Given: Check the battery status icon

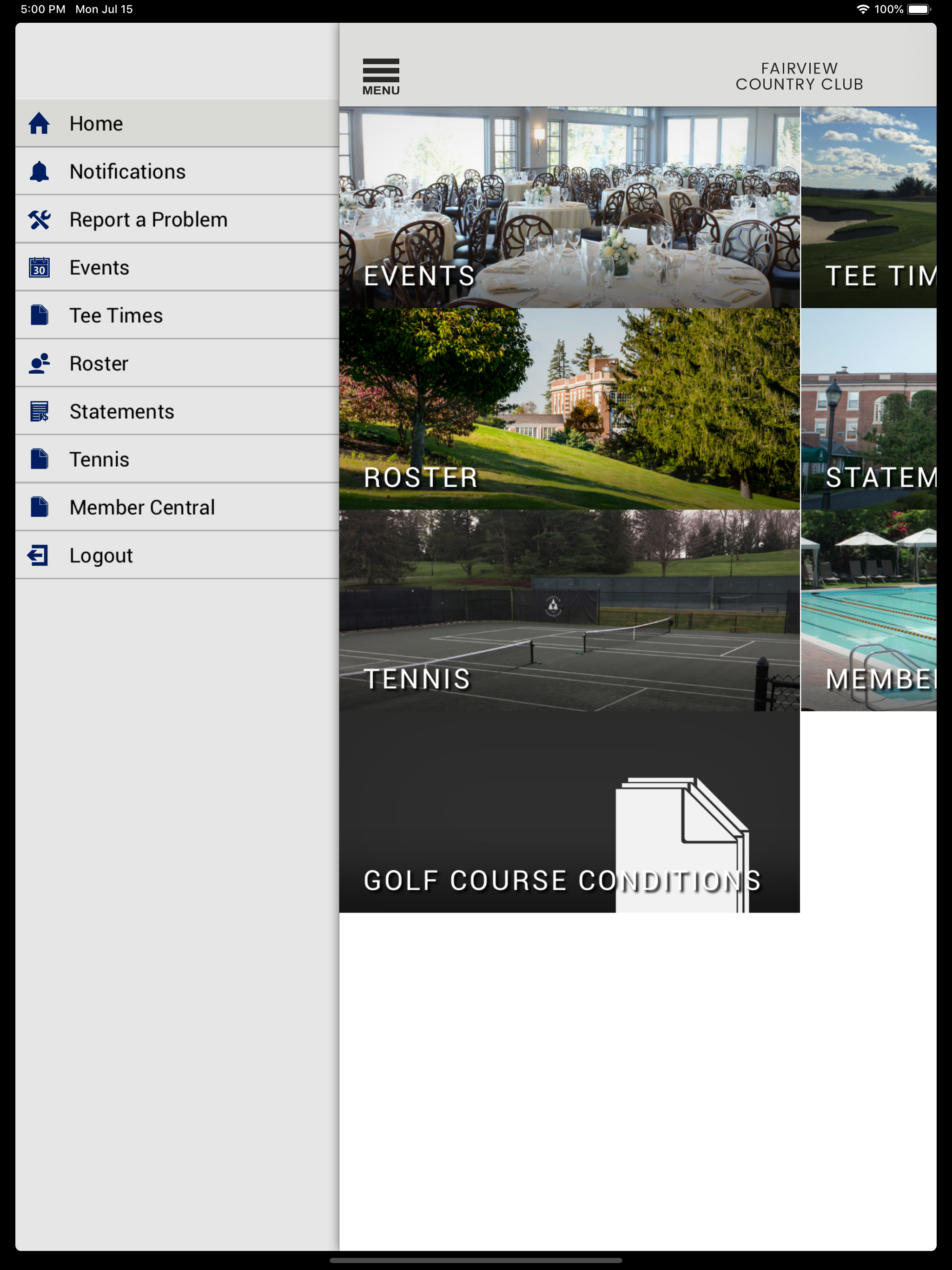Looking at the screenshot, I should point(919,9).
